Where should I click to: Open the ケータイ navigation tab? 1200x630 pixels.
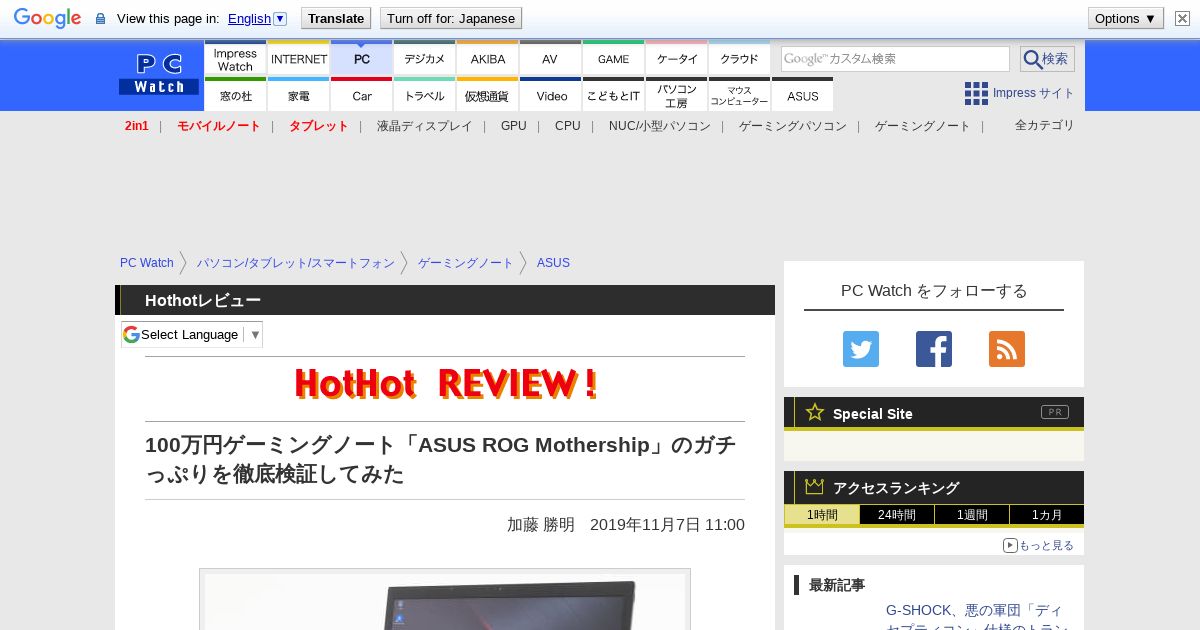(677, 59)
